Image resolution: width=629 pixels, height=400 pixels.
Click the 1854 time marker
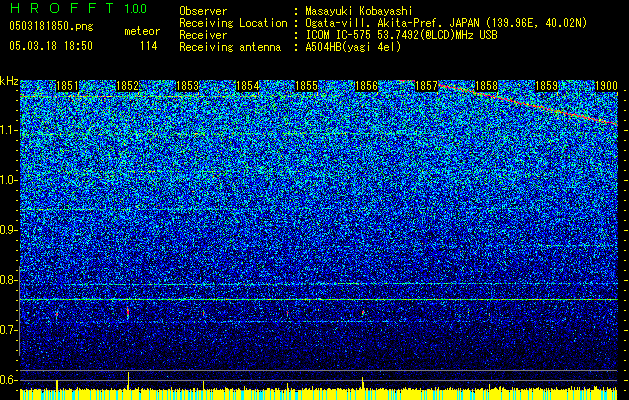[247, 86]
